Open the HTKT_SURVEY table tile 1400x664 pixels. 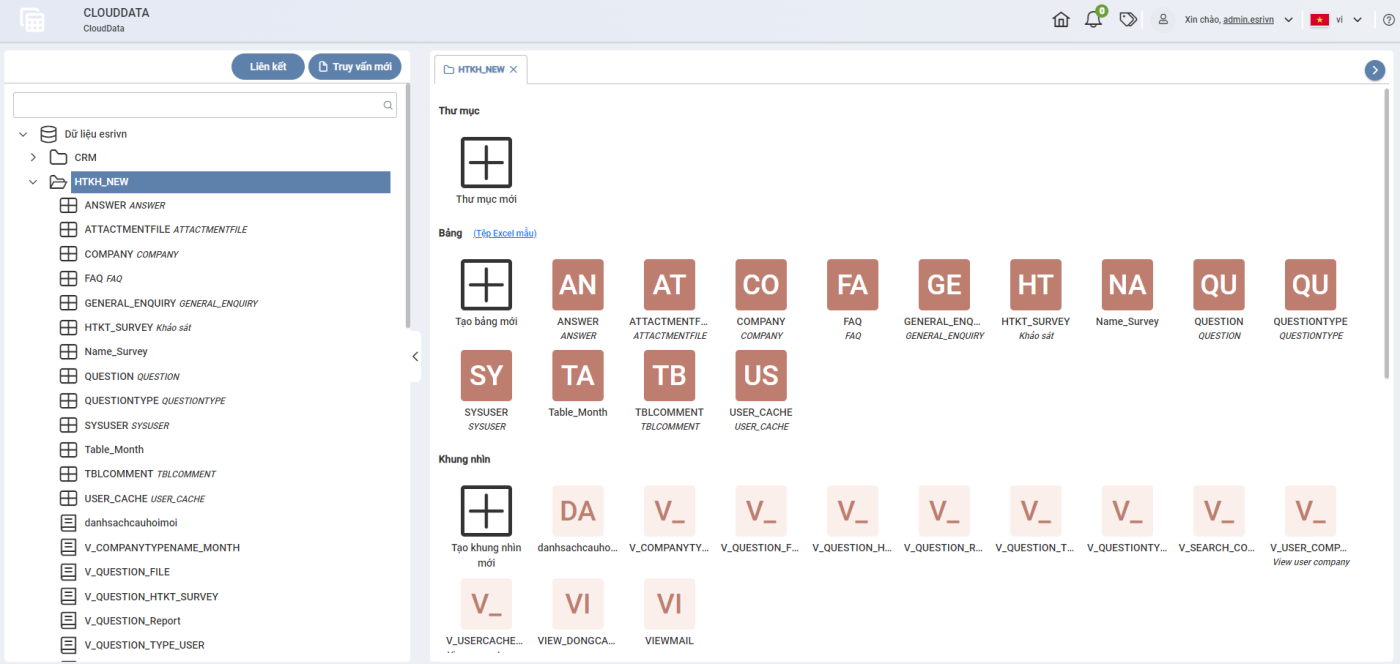[1035, 285]
